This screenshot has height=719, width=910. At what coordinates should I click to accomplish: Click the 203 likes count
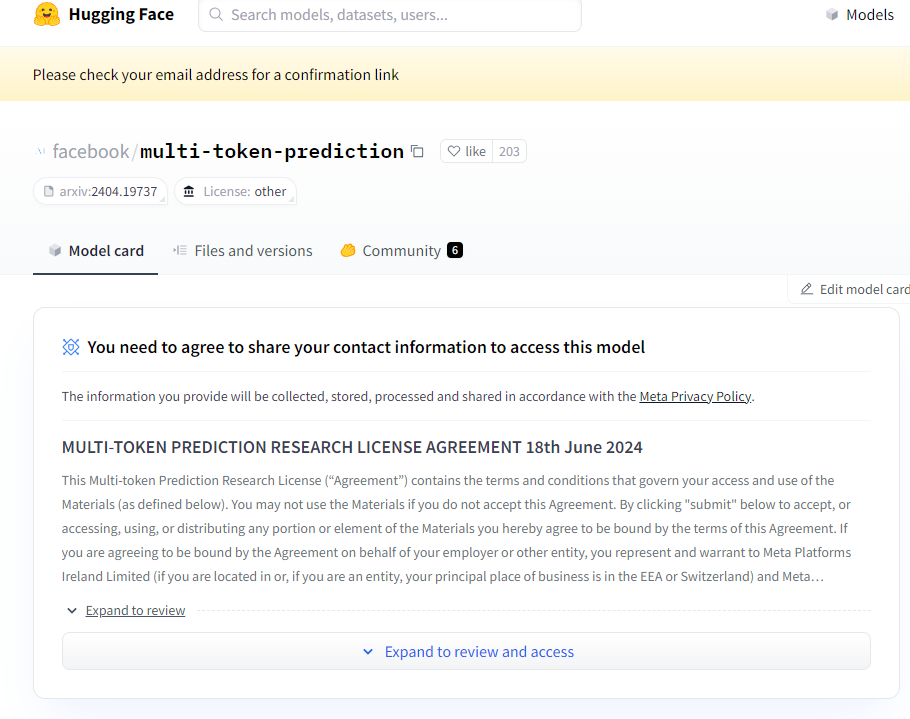(x=509, y=151)
